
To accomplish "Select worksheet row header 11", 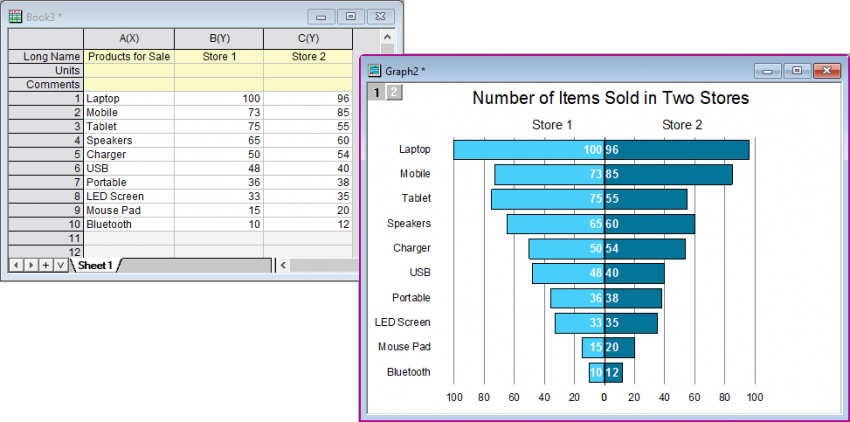I will (46, 238).
